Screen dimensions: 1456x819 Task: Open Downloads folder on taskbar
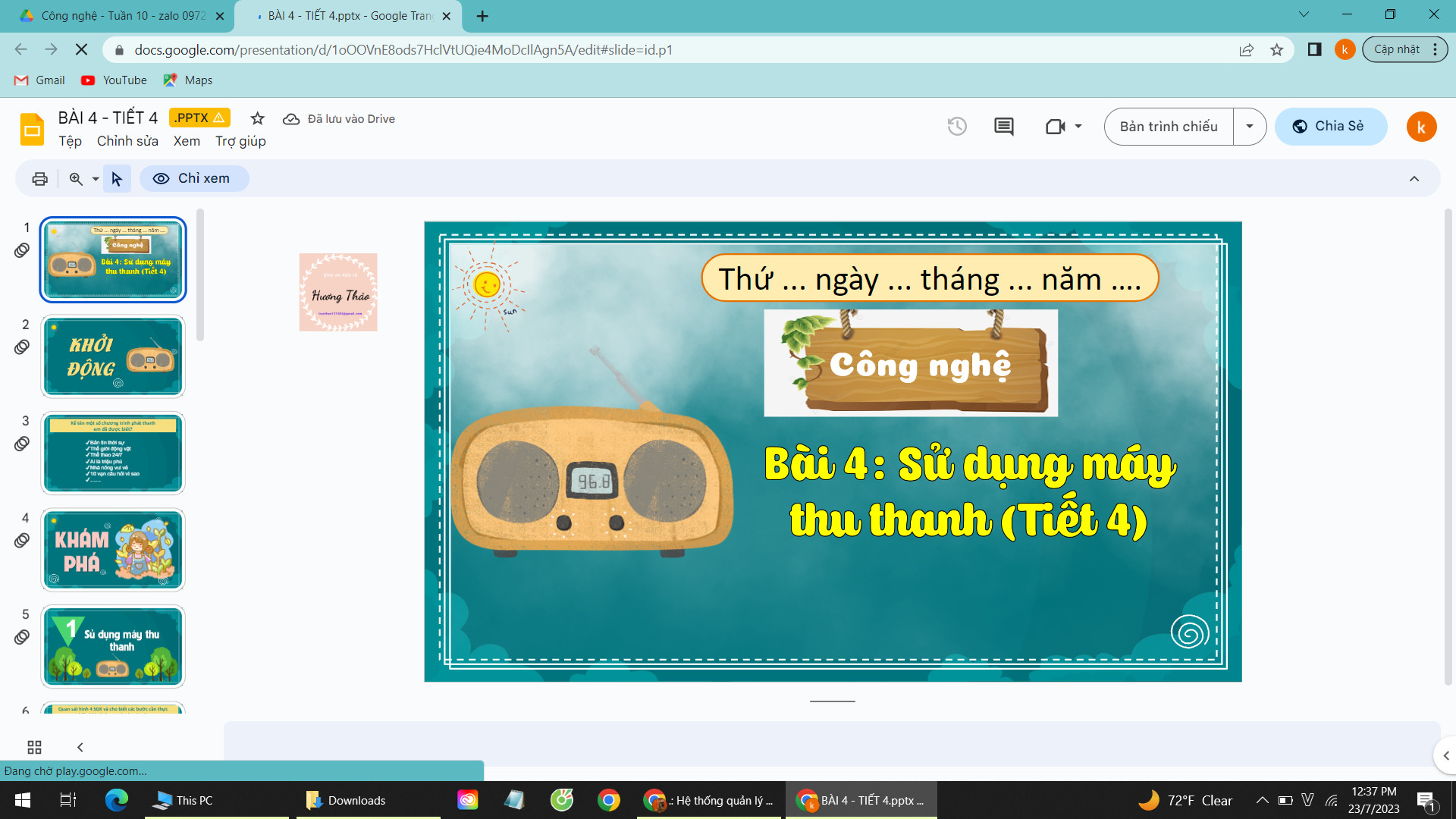point(368,800)
